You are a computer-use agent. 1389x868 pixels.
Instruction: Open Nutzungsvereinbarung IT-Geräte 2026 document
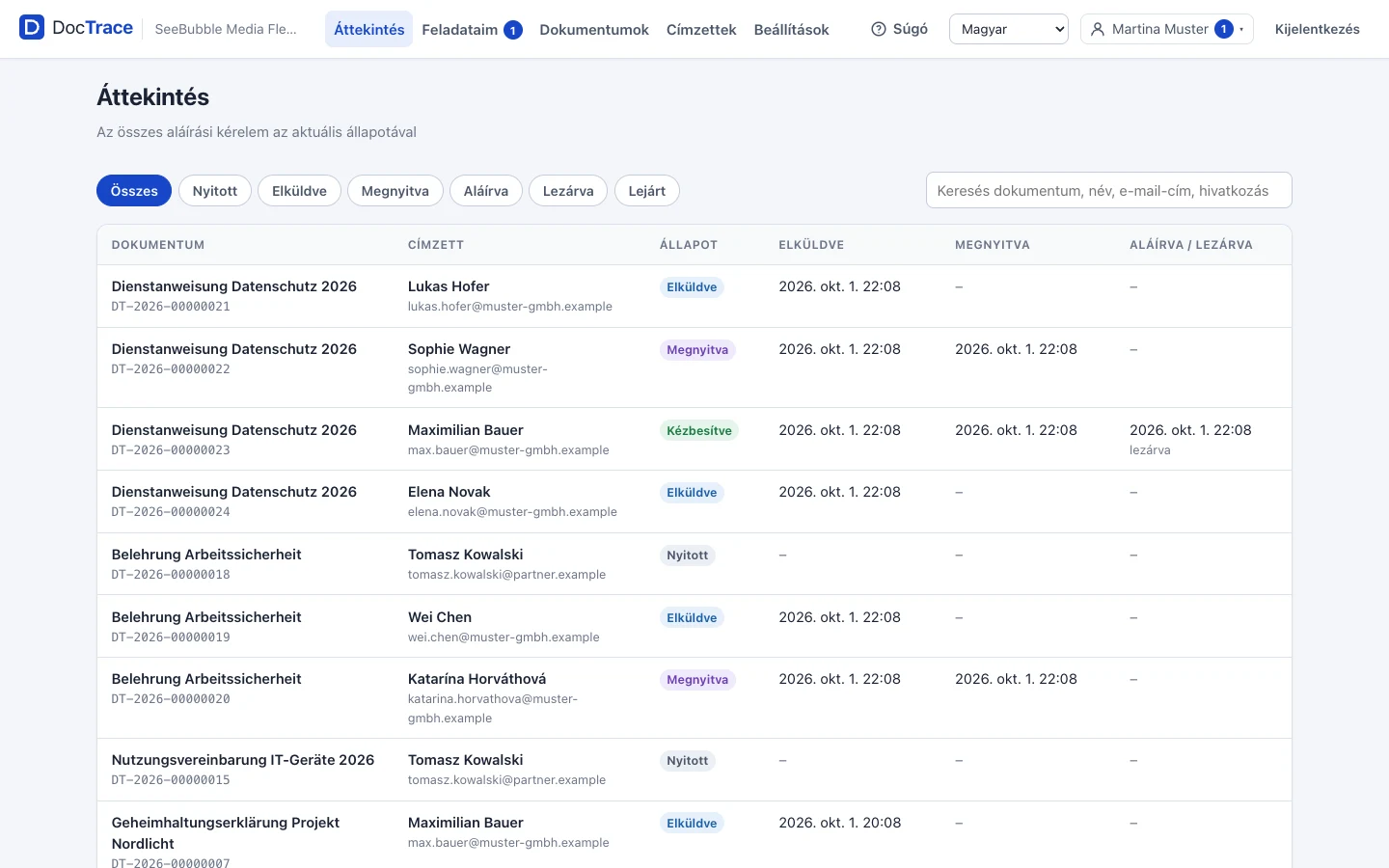243,760
